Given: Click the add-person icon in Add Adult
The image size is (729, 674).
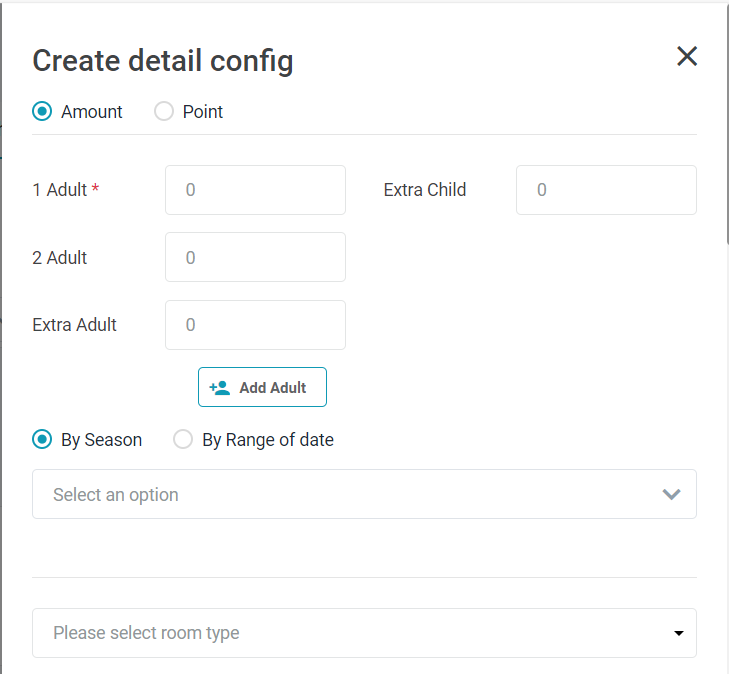Looking at the screenshot, I should click(x=220, y=388).
